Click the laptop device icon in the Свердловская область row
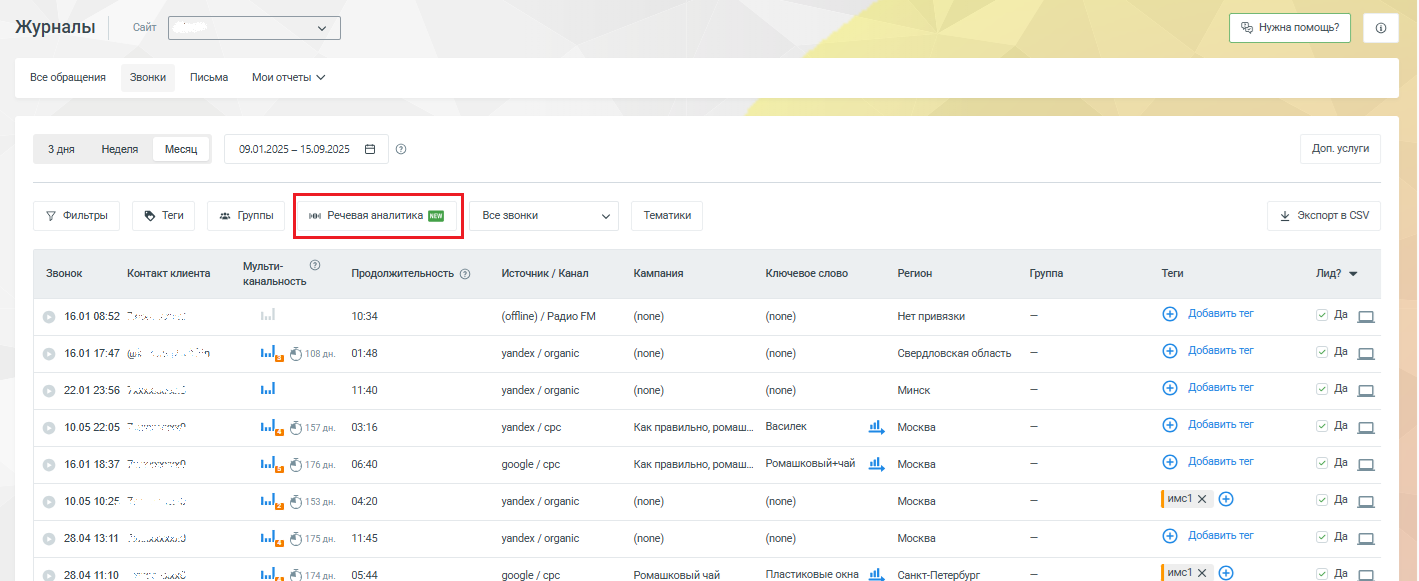1419x581 pixels. (1366, 354)
